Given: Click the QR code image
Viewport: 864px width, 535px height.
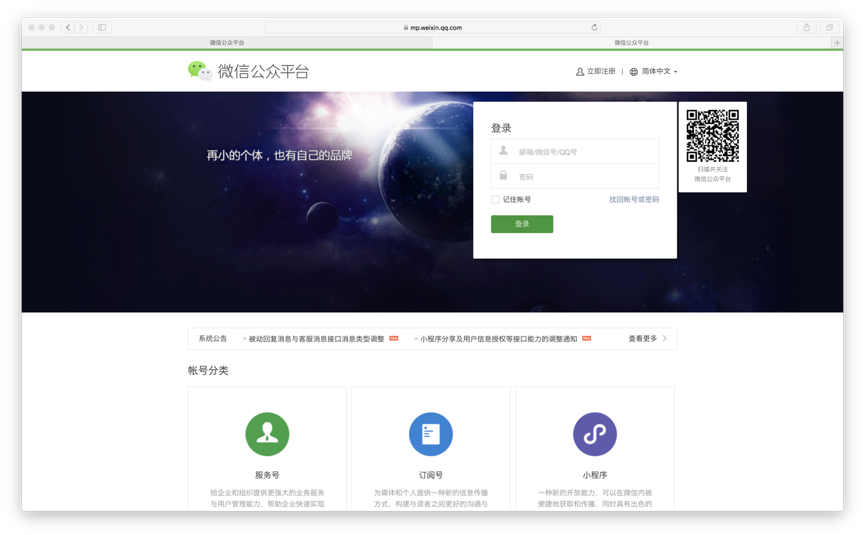Looking at the screenshot, I should (712, 136).
